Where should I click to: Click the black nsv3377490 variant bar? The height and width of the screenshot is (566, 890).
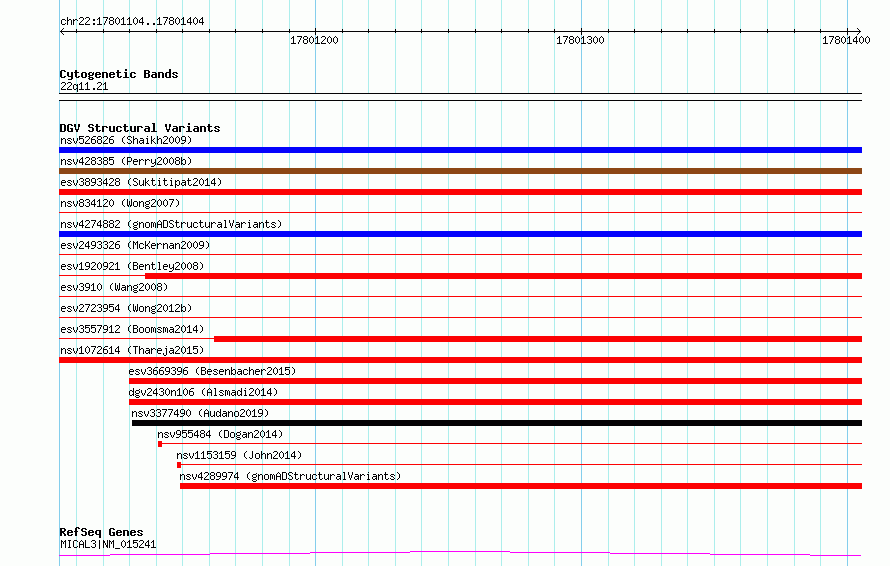[x=497, y=423]
